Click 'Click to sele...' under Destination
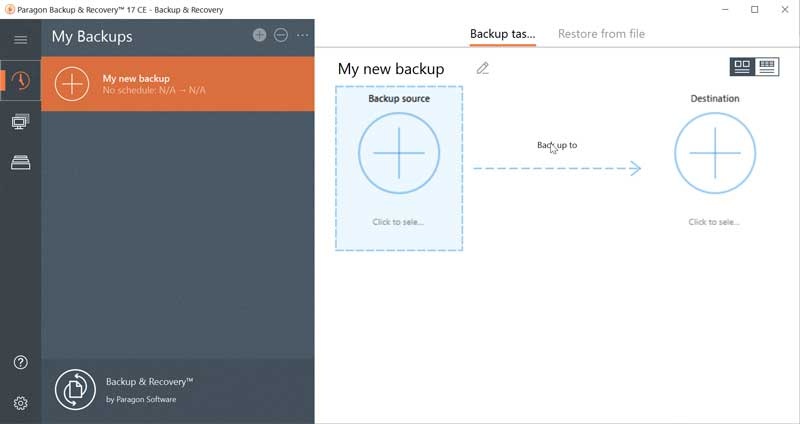800x424 pixels. pyautogui.click(x=714, y=222)
